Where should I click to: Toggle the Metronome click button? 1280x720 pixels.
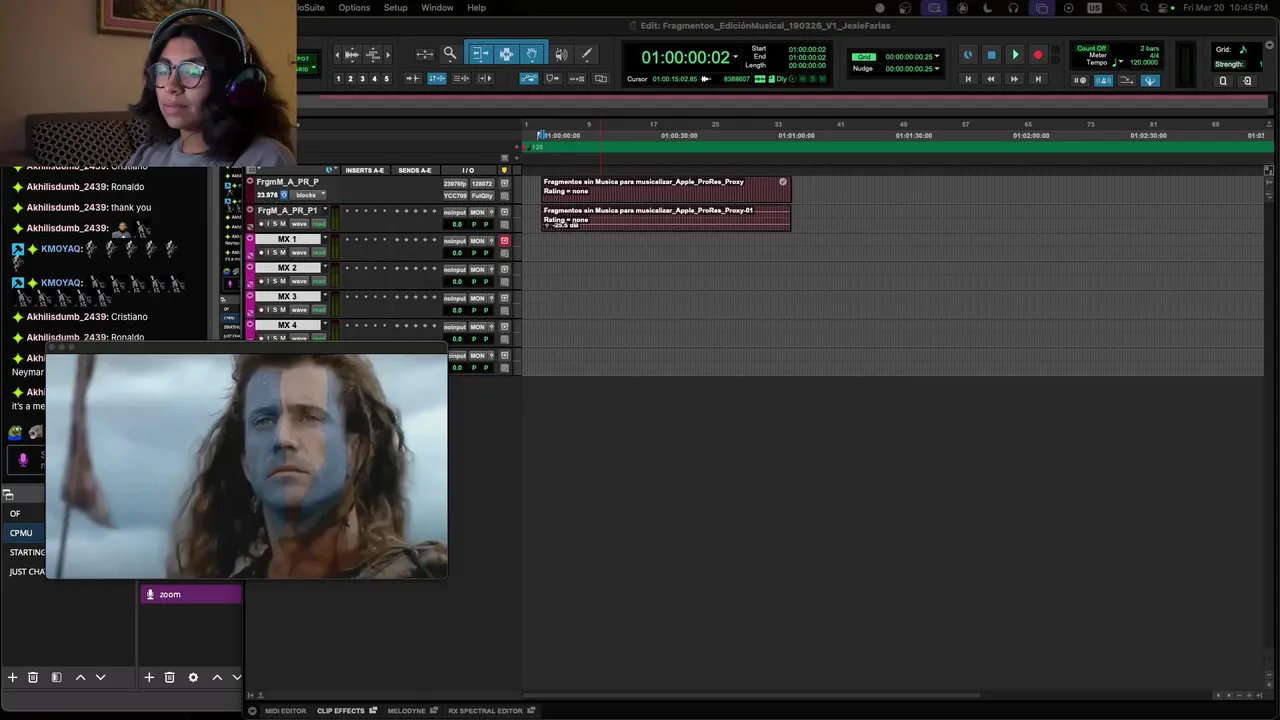[x=1103, y=80]
